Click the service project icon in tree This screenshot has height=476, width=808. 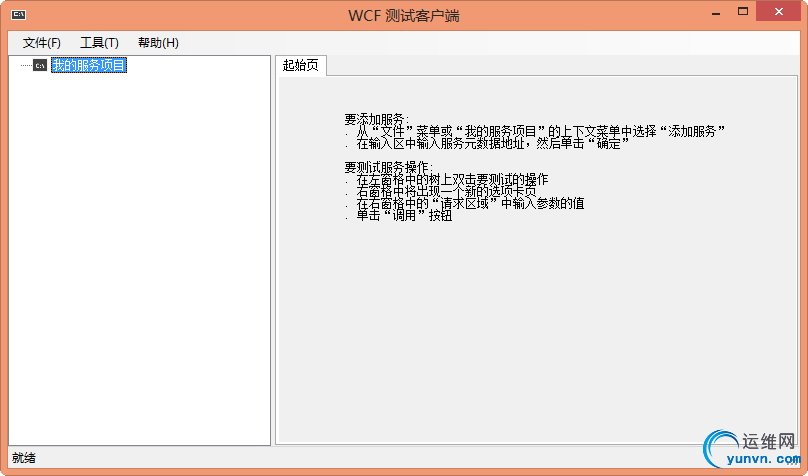40,65
